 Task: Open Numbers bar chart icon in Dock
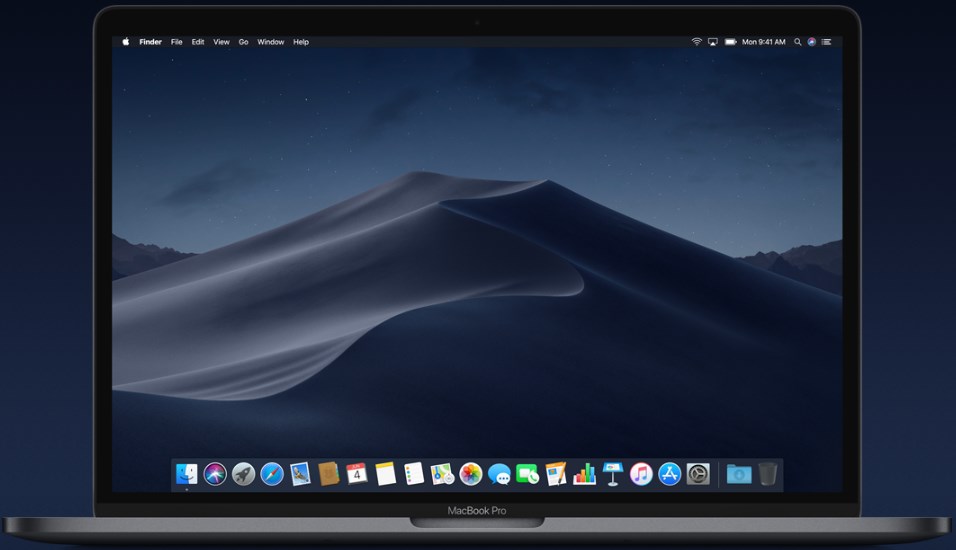point(584,474)
